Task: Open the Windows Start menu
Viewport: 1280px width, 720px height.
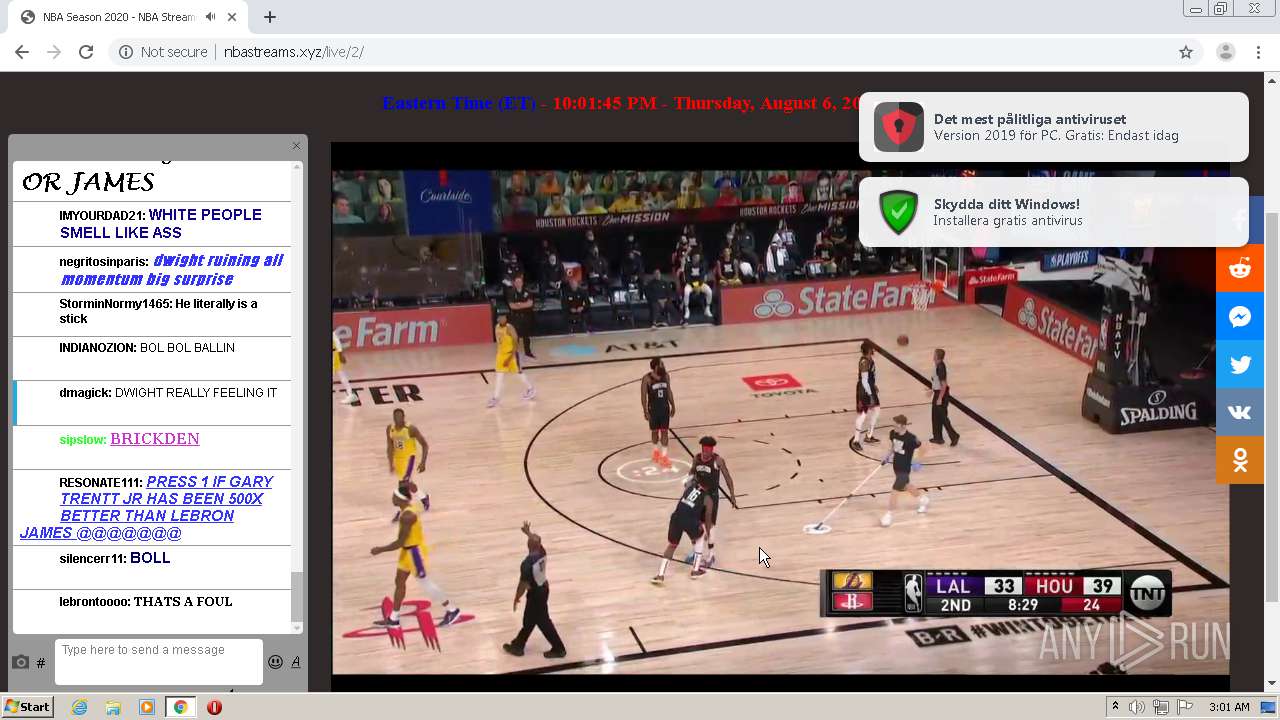Action: point(27,707)
